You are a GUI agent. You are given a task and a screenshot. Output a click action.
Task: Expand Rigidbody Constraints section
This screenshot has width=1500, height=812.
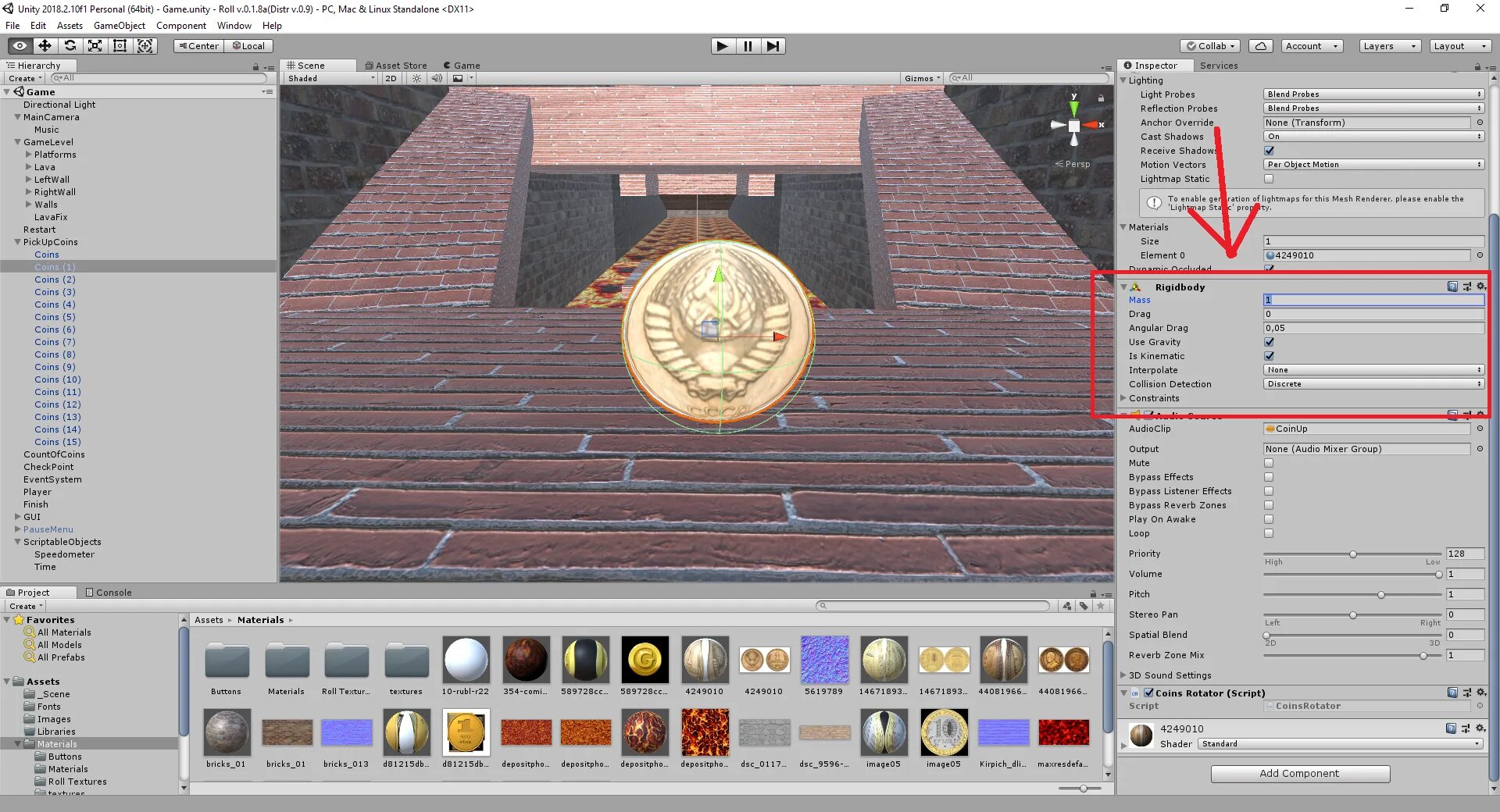coord(1123,398)
